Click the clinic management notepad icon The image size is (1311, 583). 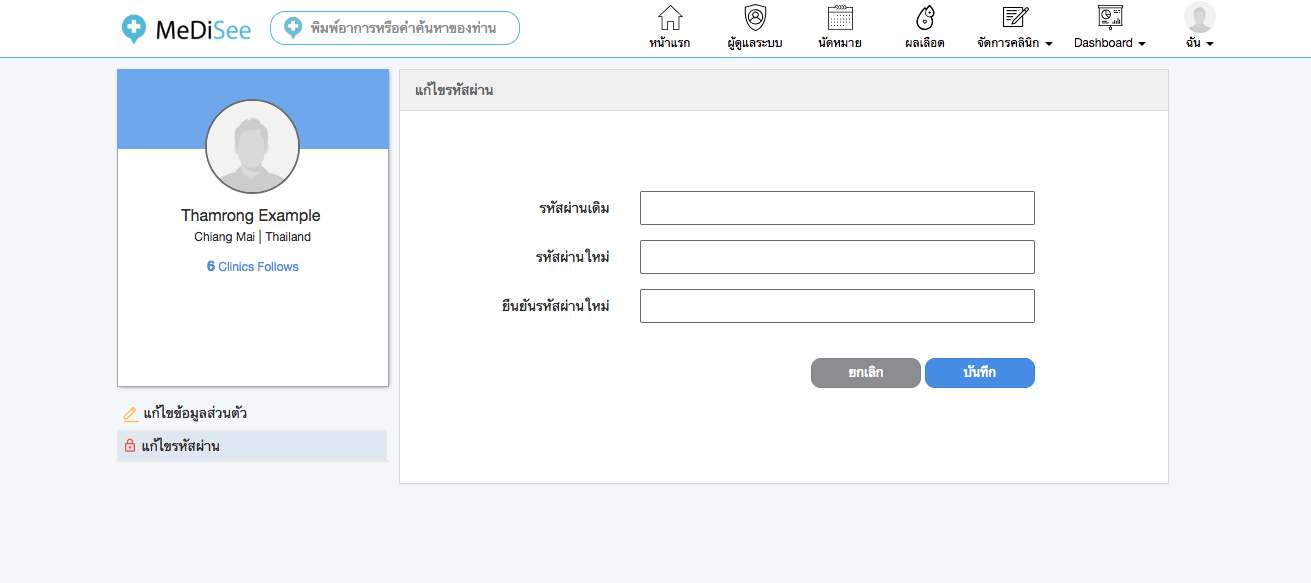[x=1015, y=17]
